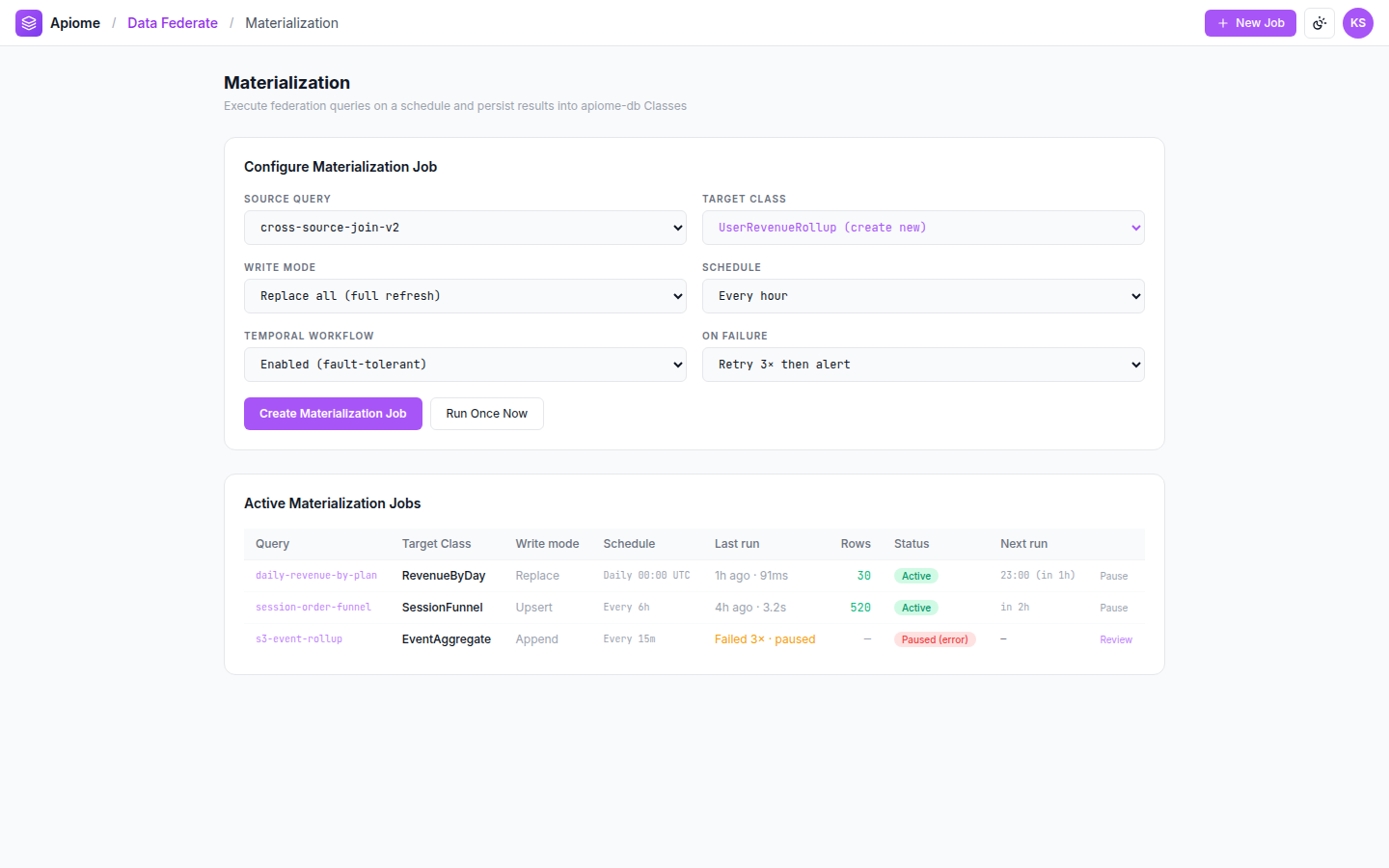Open the s3-event-rollup query link
The image size is (1389, 868).
299,639
